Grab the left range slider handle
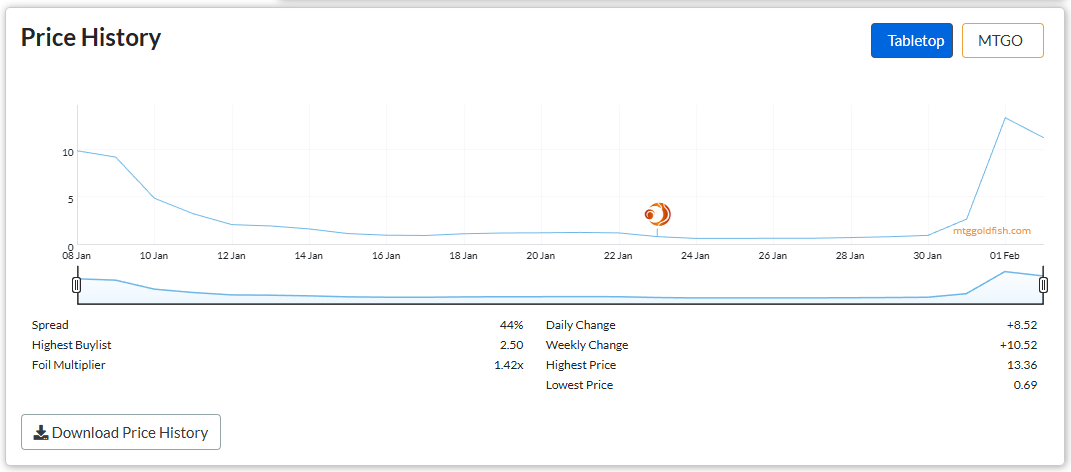 point(76,285)
